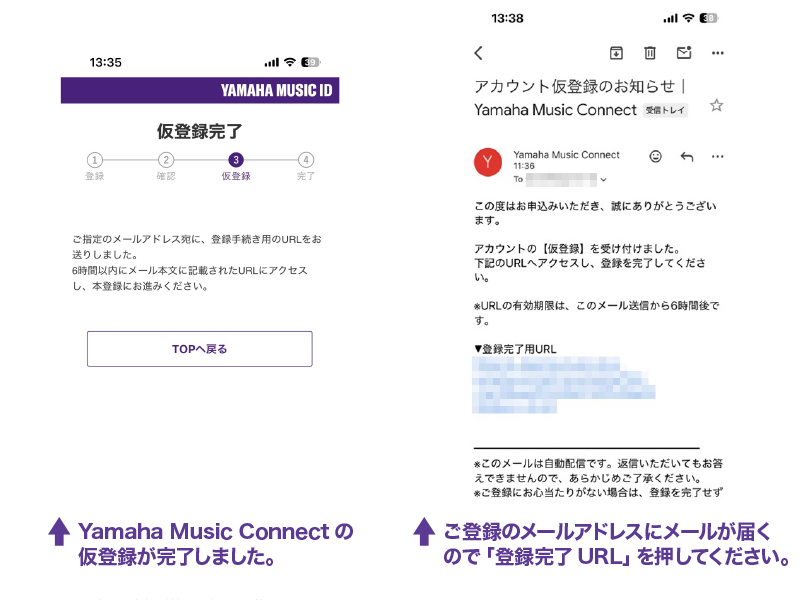Open the blurred registration completion URL
This screenshot has height=600, width=800.
[563, 385]
